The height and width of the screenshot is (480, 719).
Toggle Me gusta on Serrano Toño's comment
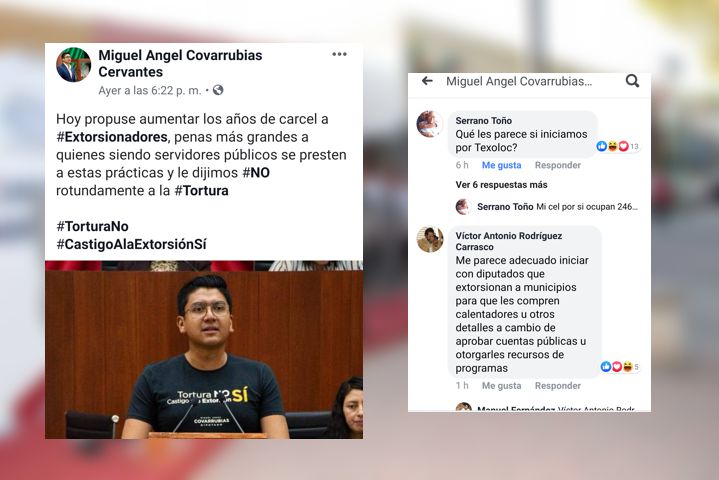pyautogui.click(x=501, y=165)
